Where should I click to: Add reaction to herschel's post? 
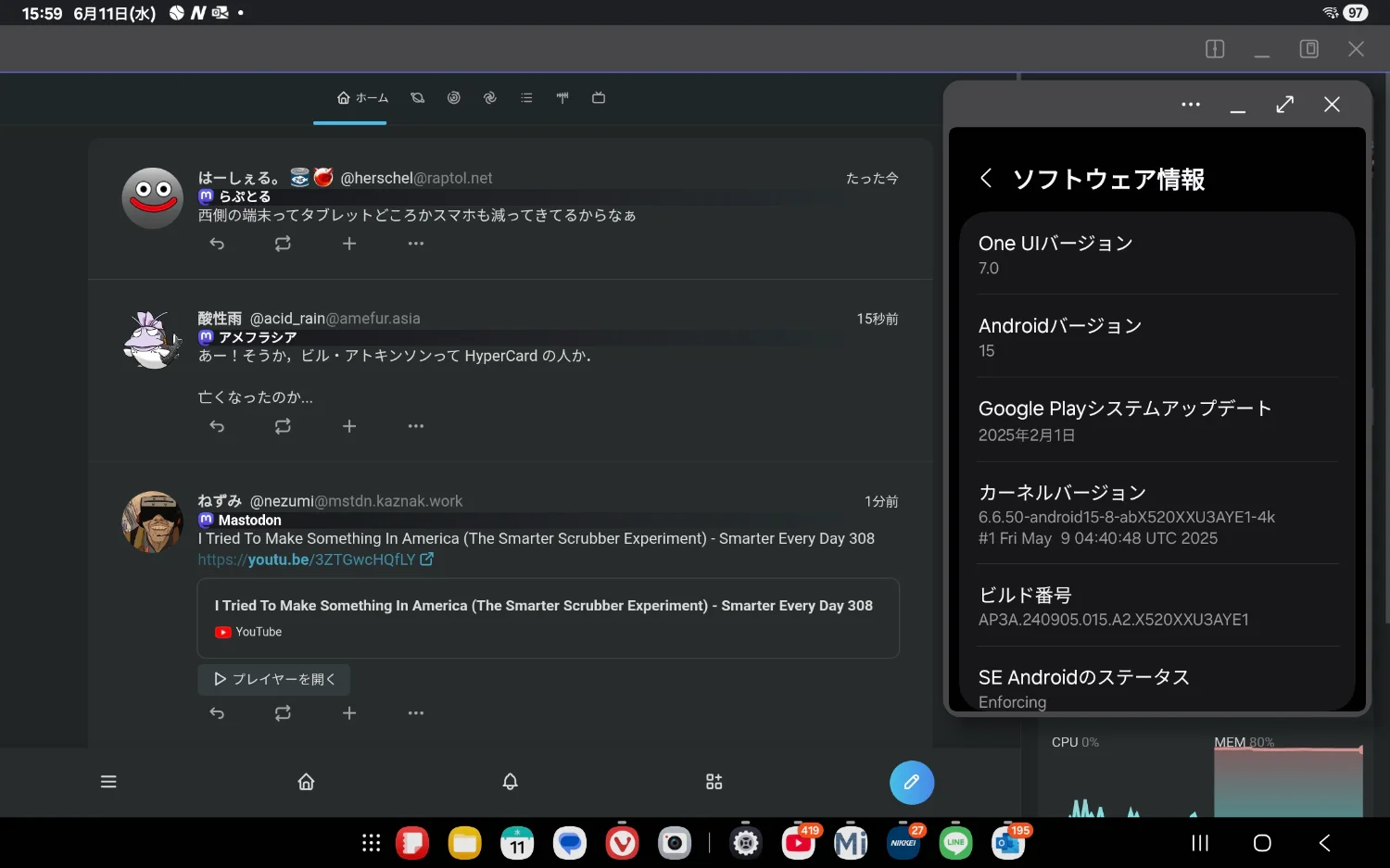click(x=349, y=244)
